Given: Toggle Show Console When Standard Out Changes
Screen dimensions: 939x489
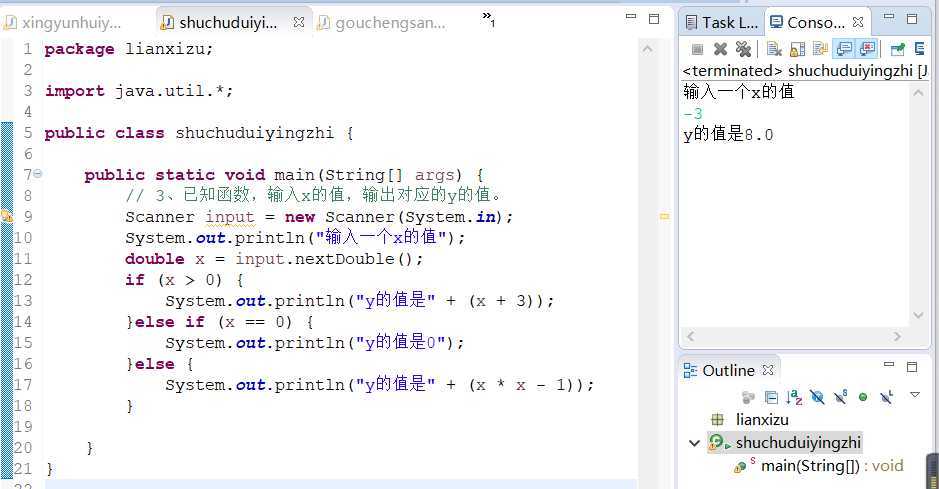Looking at the screenshot, I should pyautogui.click(x=844, y=48).
